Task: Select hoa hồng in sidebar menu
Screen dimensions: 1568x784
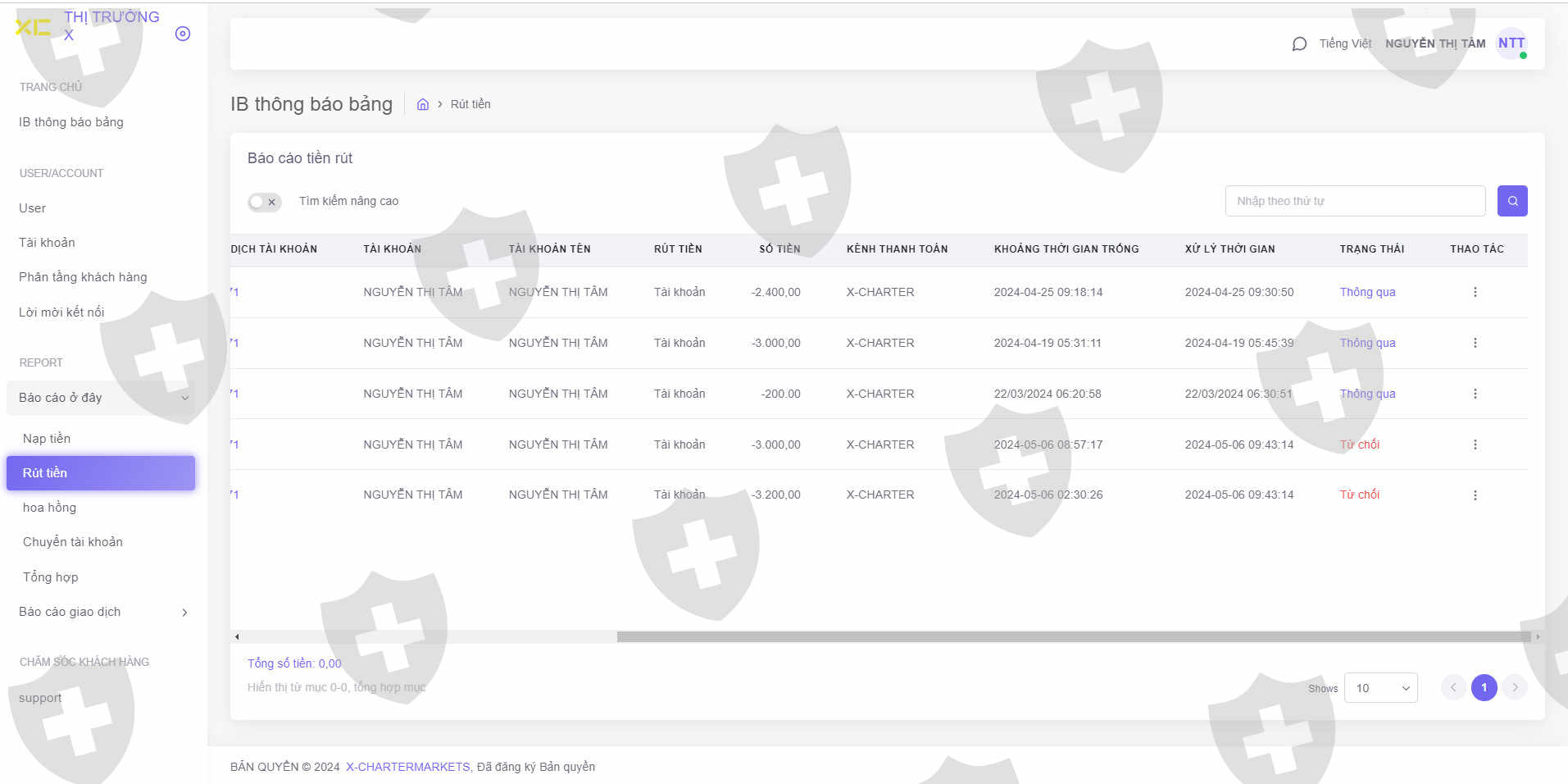Action: pyautogui.click(x=49, y=508)
